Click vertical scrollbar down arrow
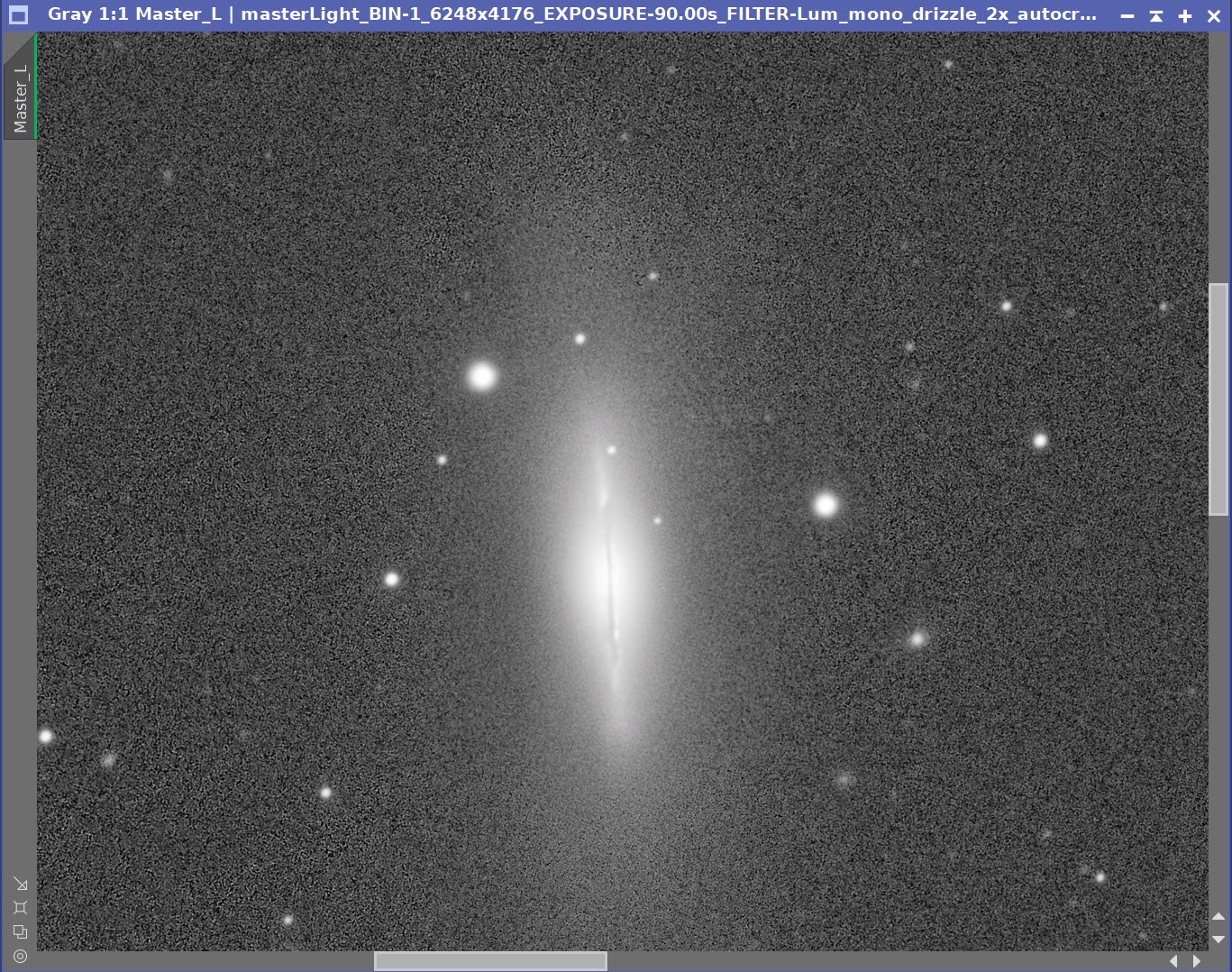The height and width of the screenshot is (972, 1232). pos(1218,939)
